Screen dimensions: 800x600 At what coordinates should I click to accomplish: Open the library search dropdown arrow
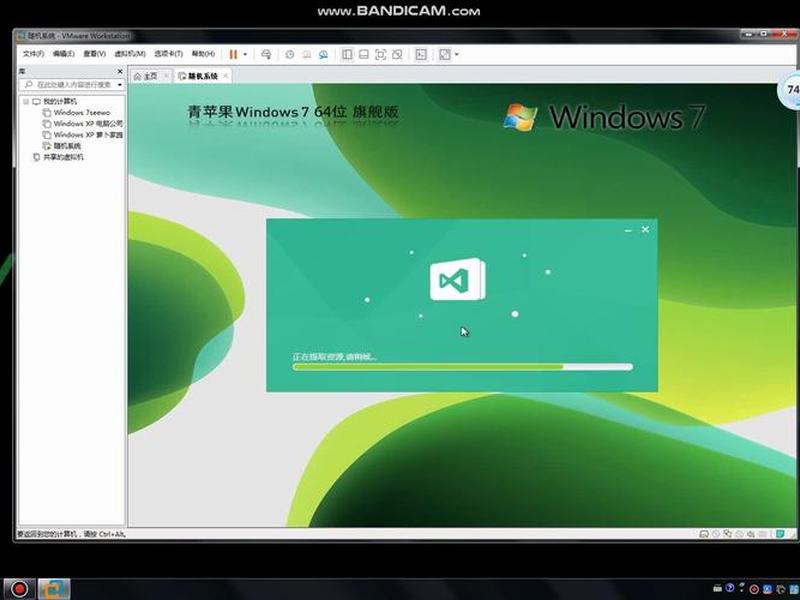[120, 84]
